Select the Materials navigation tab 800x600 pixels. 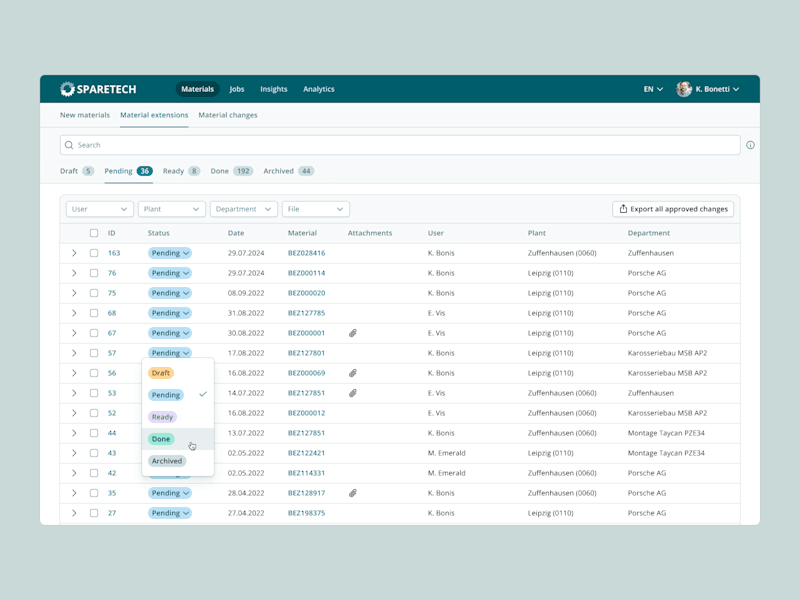coord(197,89)
